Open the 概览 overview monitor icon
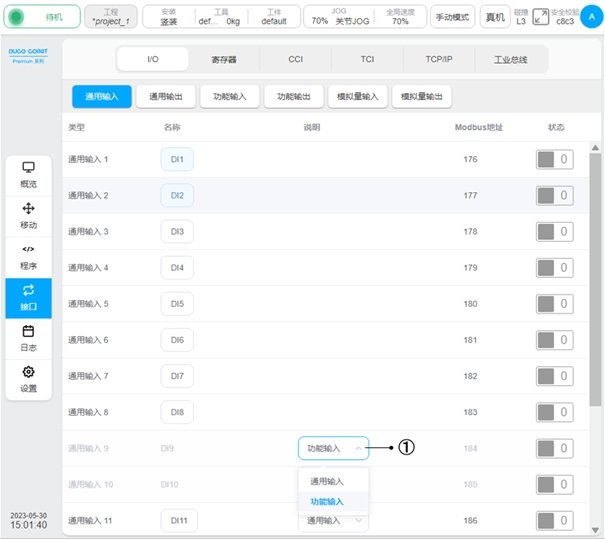 (28, 174)
